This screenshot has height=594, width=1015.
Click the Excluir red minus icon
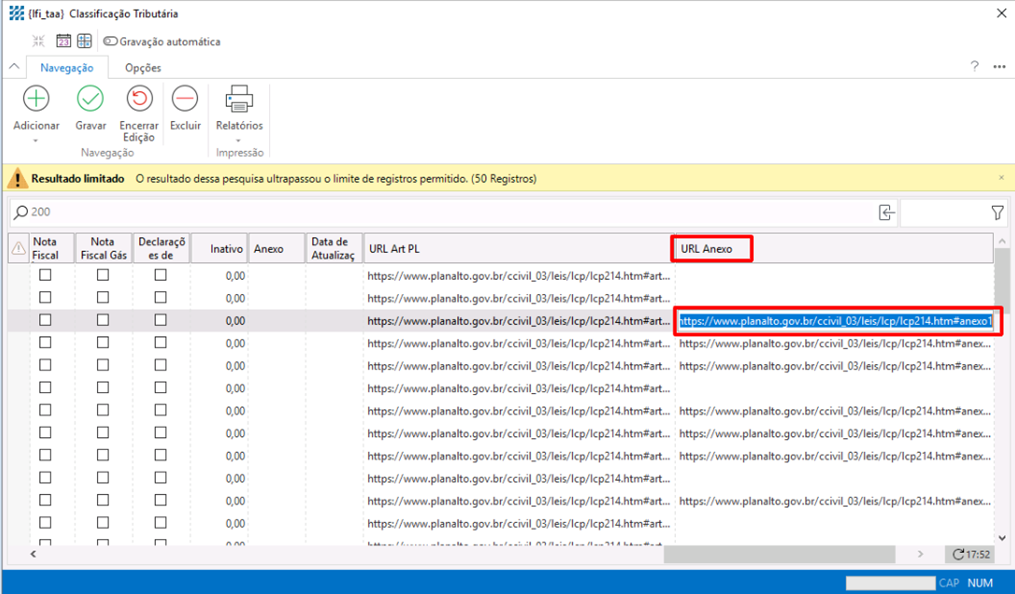(185, 99)
